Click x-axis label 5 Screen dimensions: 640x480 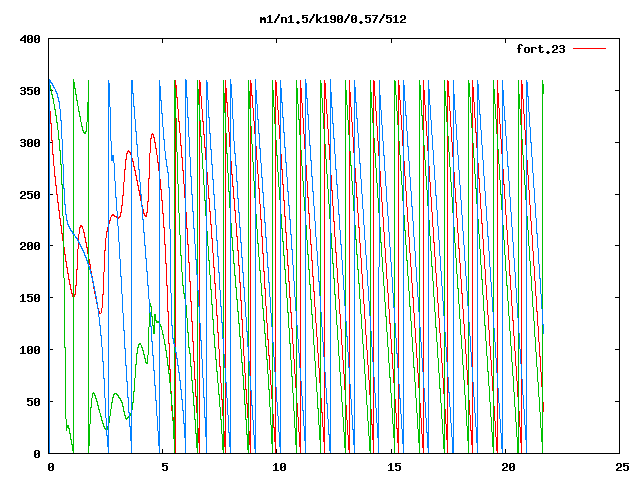coord(164,467)
